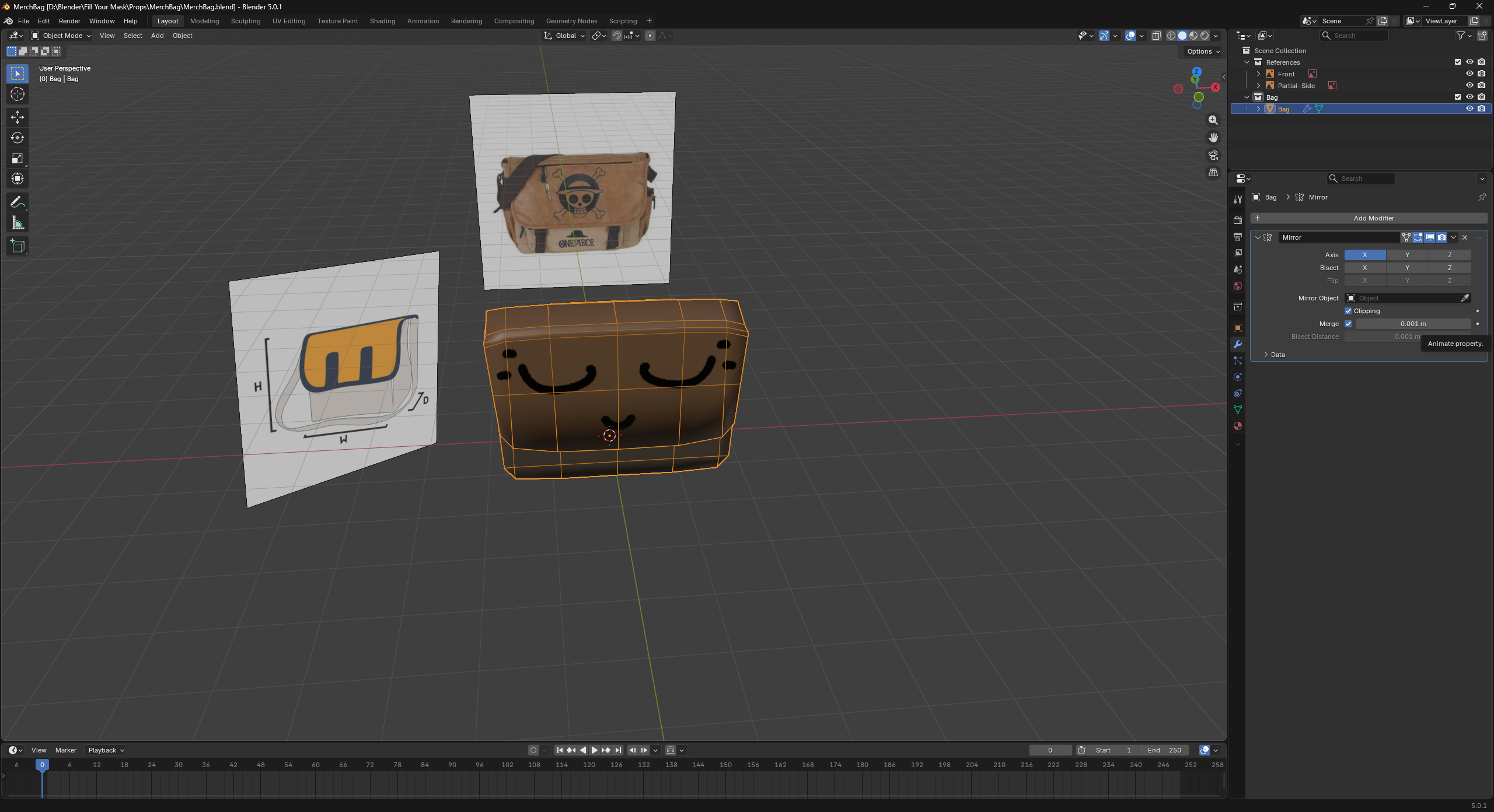The height and width of the screenshot is (812, 1494).
Task: Toggle the camera view icon
Action: coord(1213,155)
